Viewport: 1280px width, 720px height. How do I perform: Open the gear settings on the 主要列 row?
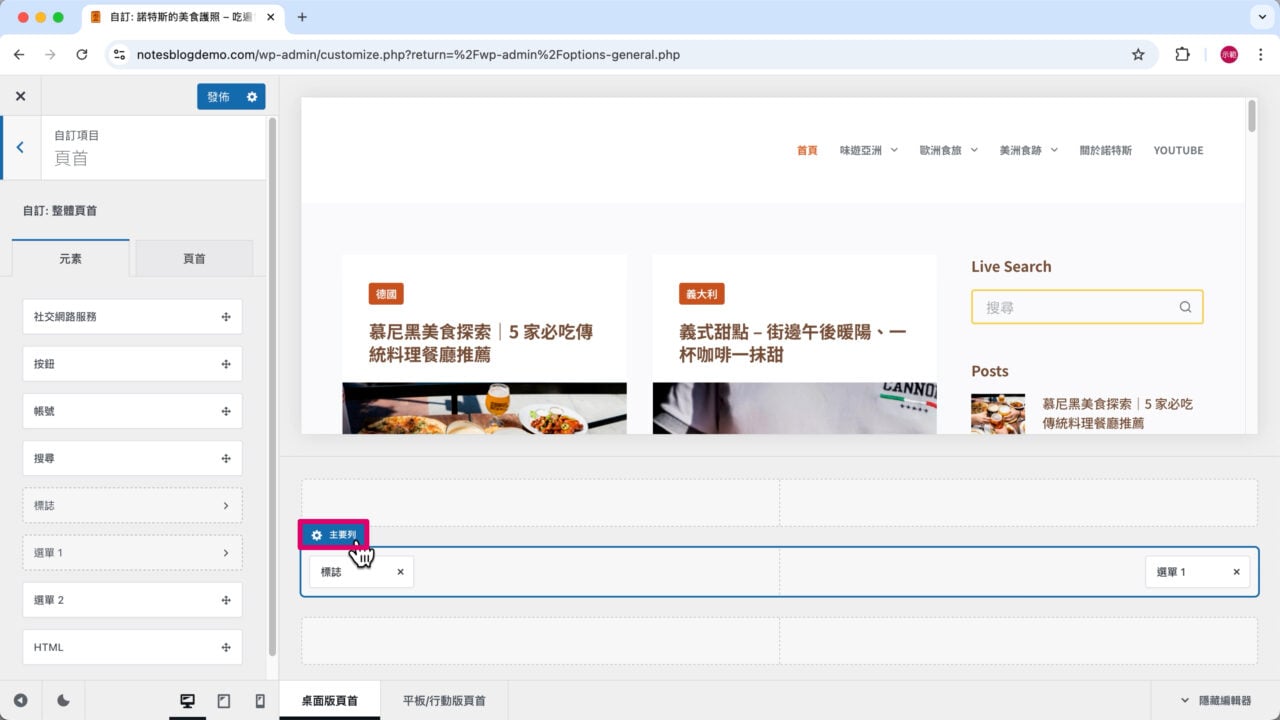pyautogui.click(x=316, y=535)
